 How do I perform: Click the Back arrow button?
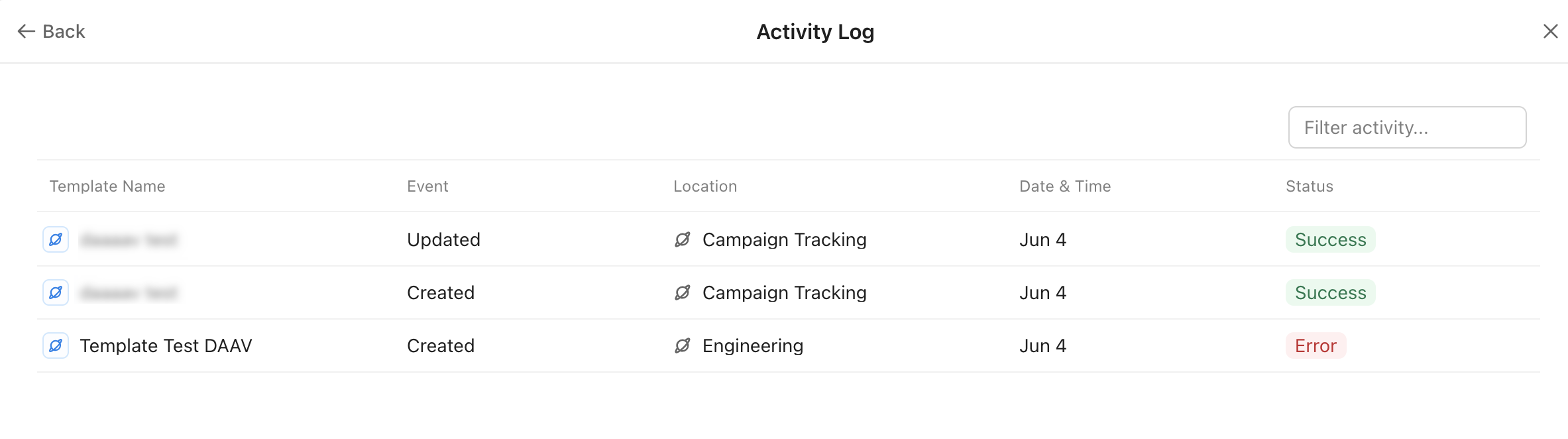coord(51,31)
